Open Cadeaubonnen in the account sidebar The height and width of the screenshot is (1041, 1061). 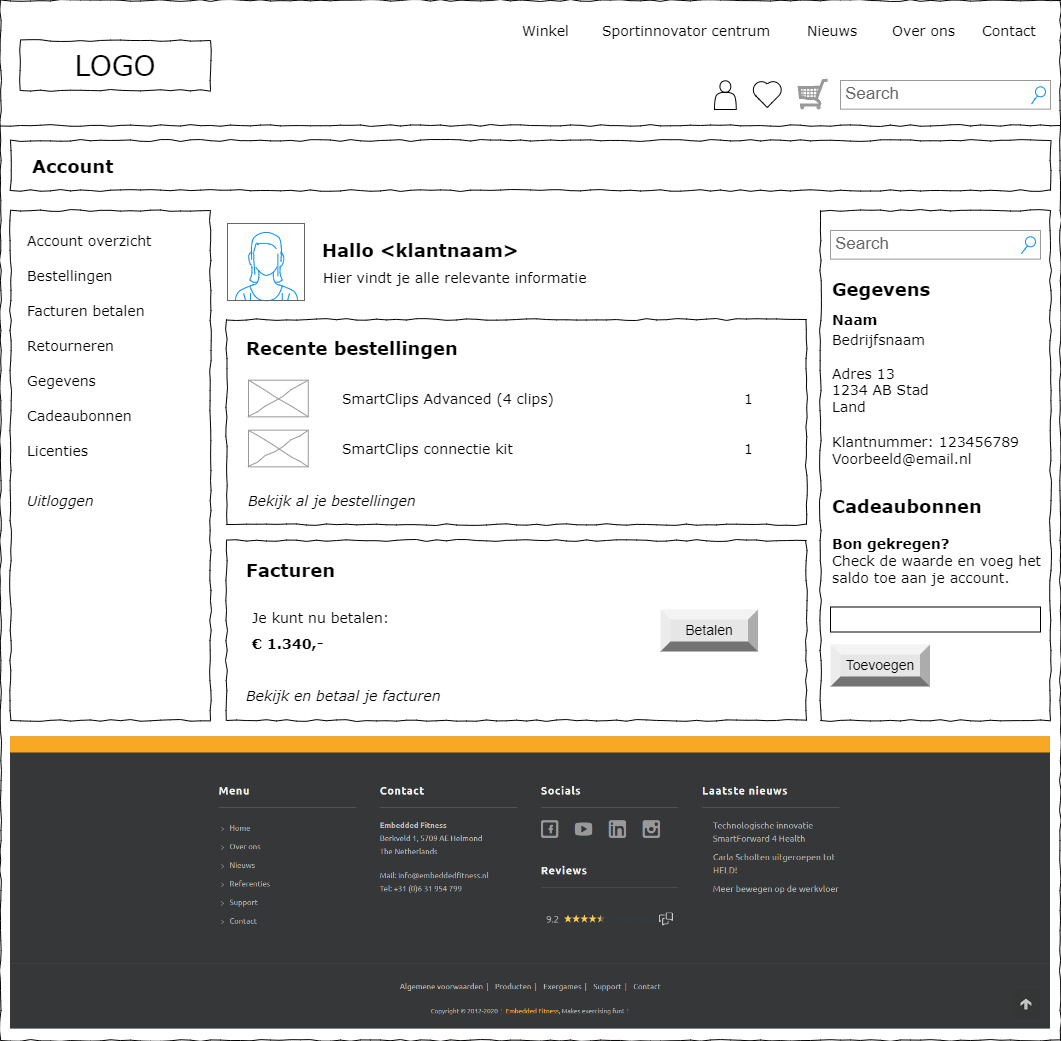(x=79, y=416)
